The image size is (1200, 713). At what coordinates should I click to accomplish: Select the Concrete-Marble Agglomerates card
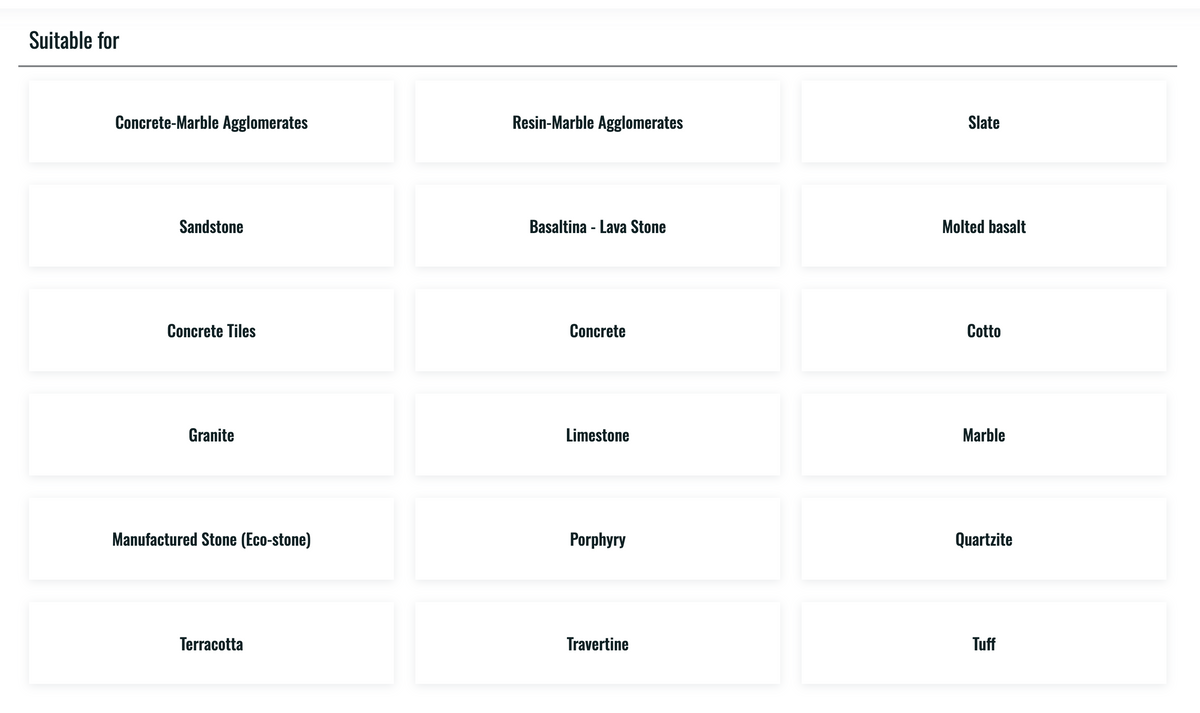click(211, 122)
